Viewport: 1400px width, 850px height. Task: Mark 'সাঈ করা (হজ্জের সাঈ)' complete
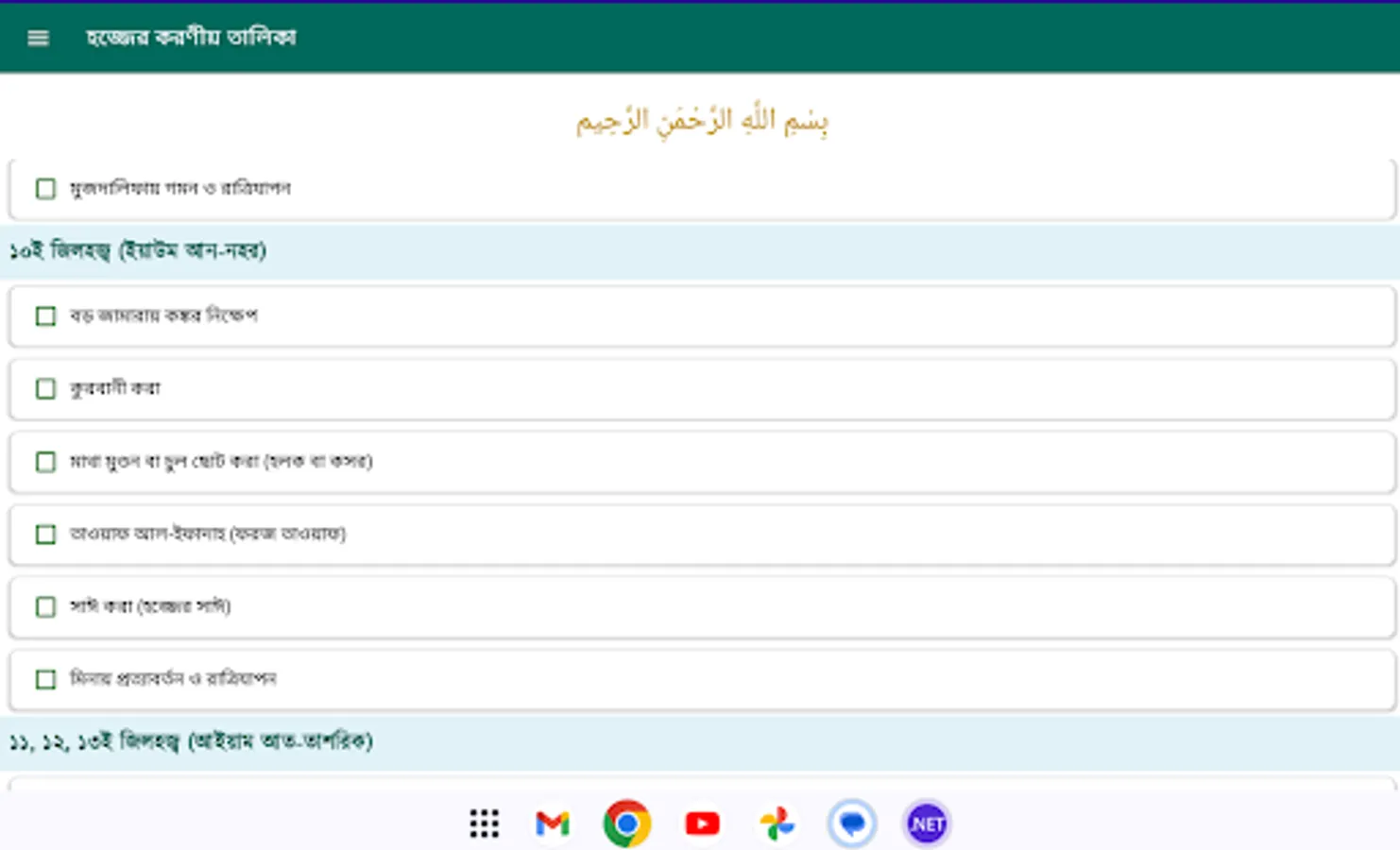click(45, 607)
